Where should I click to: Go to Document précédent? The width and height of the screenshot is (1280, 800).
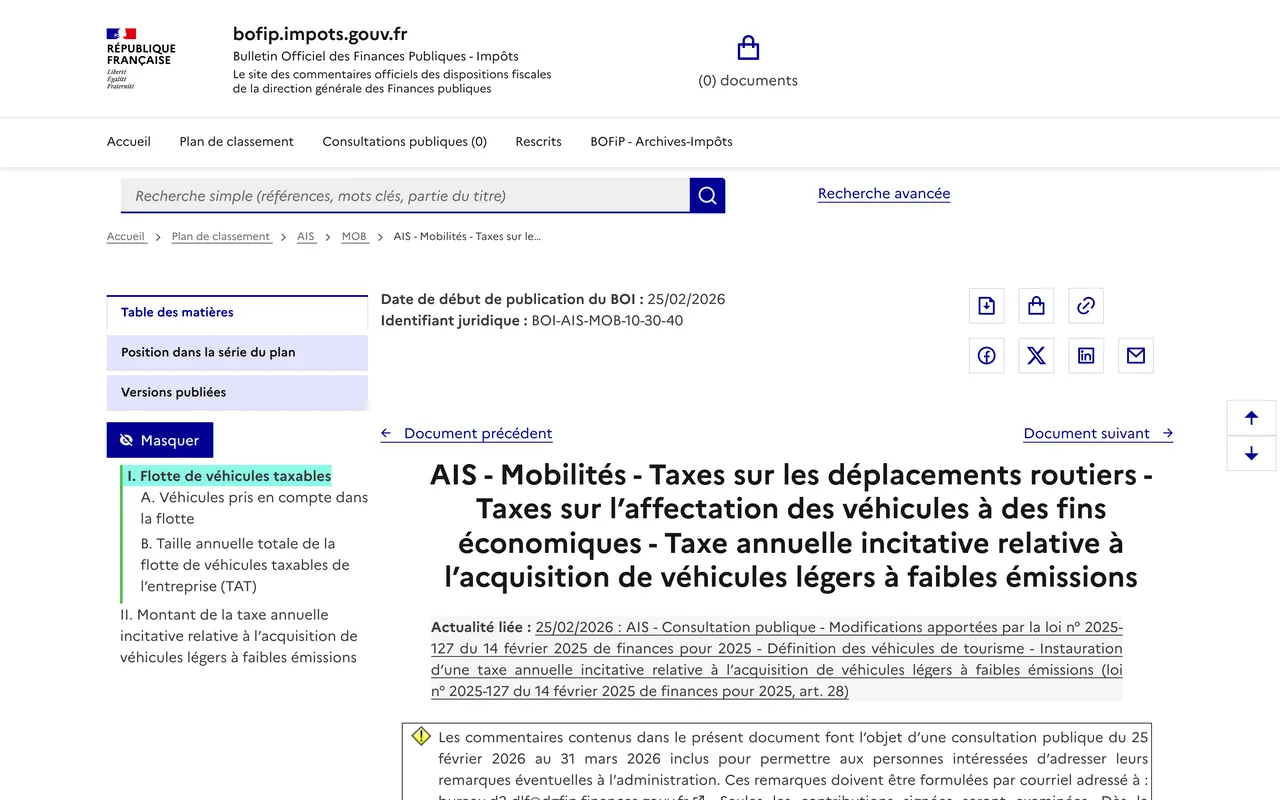pos(466,433)
